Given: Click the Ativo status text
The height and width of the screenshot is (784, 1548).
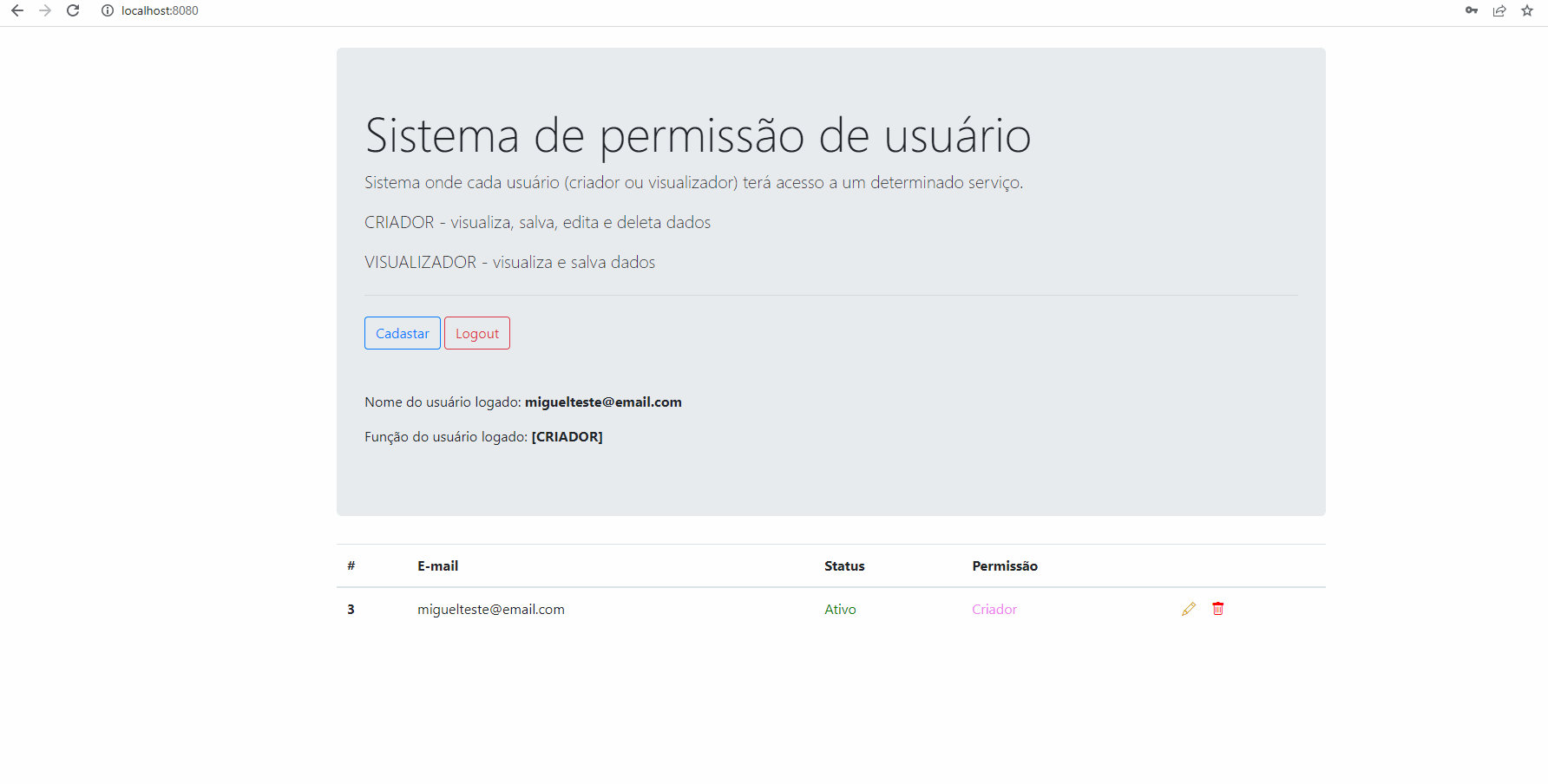Looking at the screenshot, I should click(840, 609).
